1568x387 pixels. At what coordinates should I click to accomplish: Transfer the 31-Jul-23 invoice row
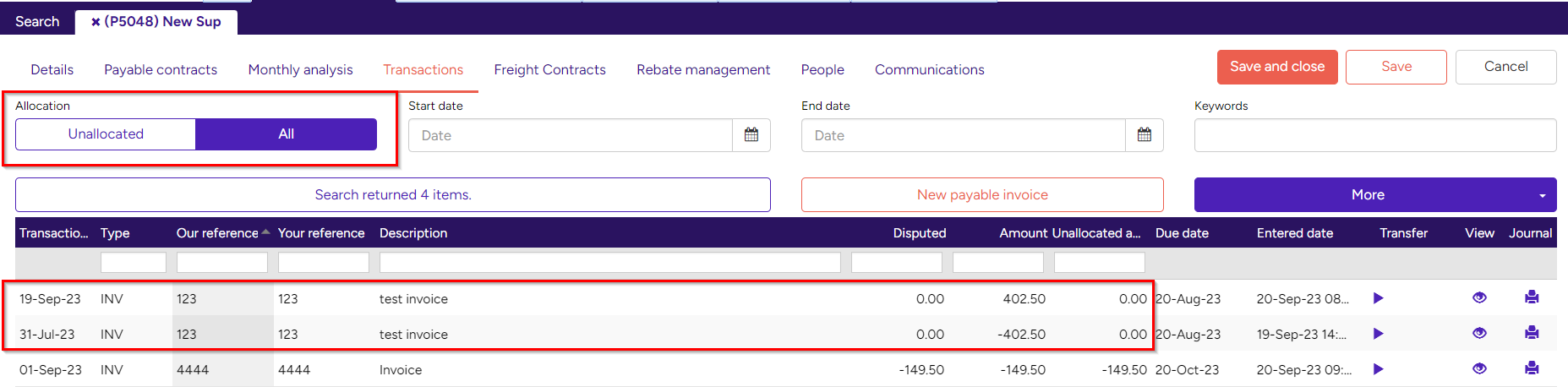[1379, 334]
